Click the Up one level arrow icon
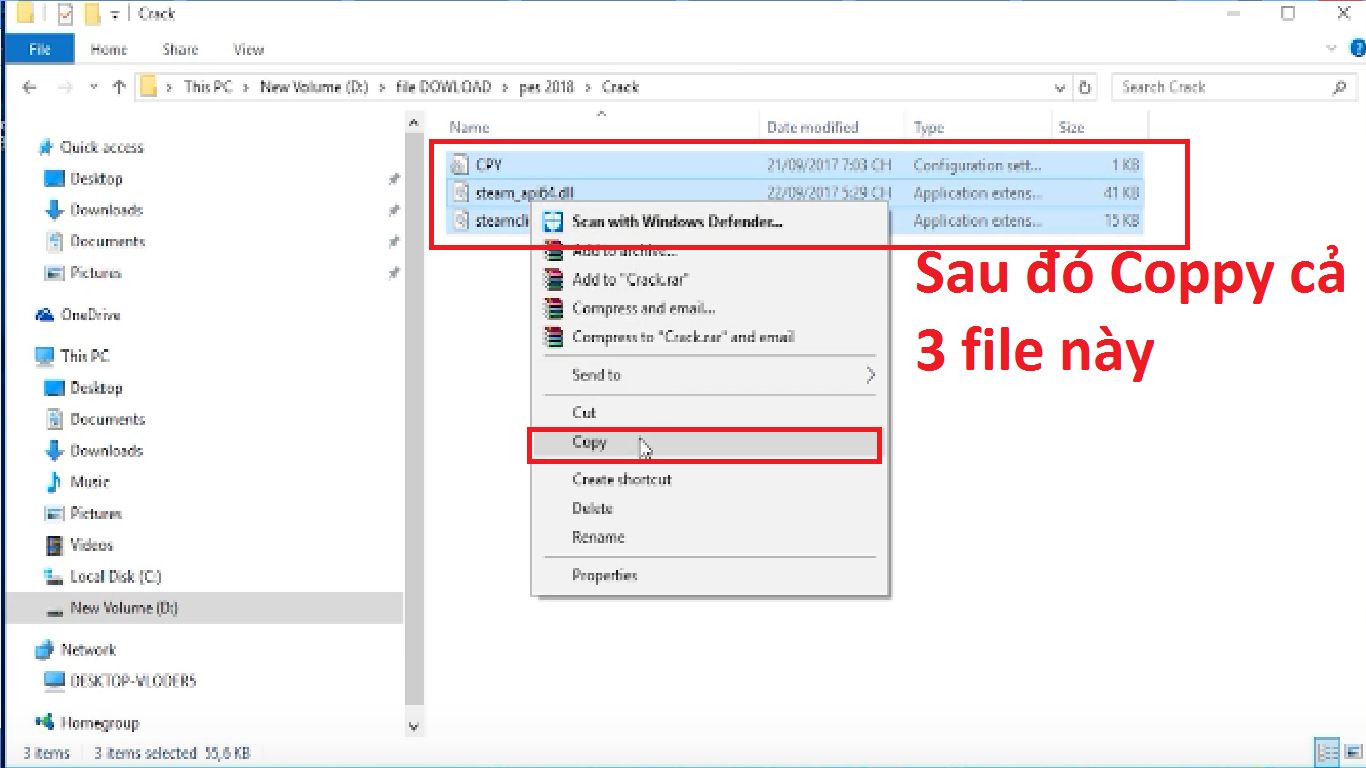 117,87
